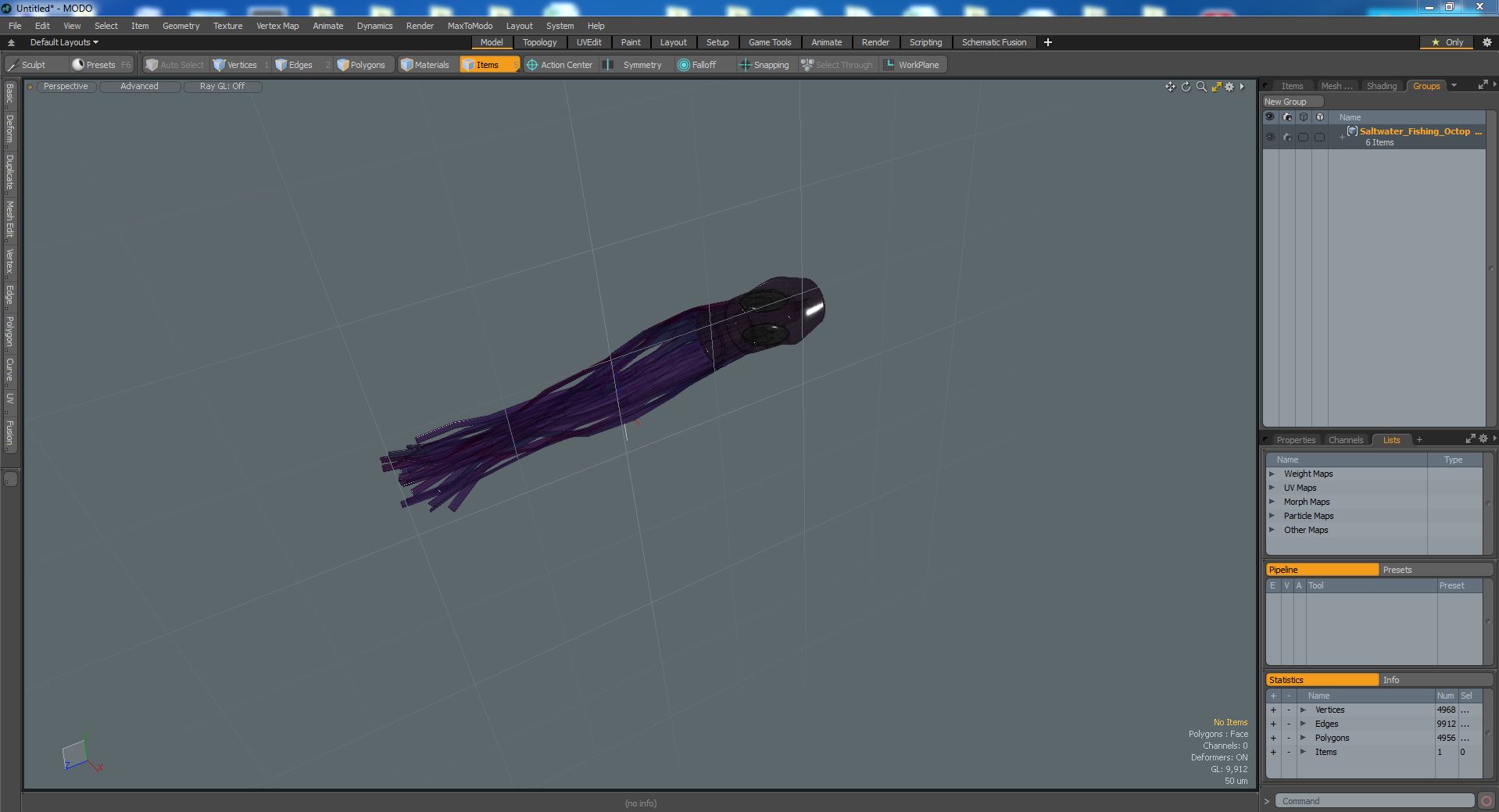Toggle render camera for Saltwater_Fishing_Octop group
The width and height of the screenshot is (1499, 812).
[1287, 137]
